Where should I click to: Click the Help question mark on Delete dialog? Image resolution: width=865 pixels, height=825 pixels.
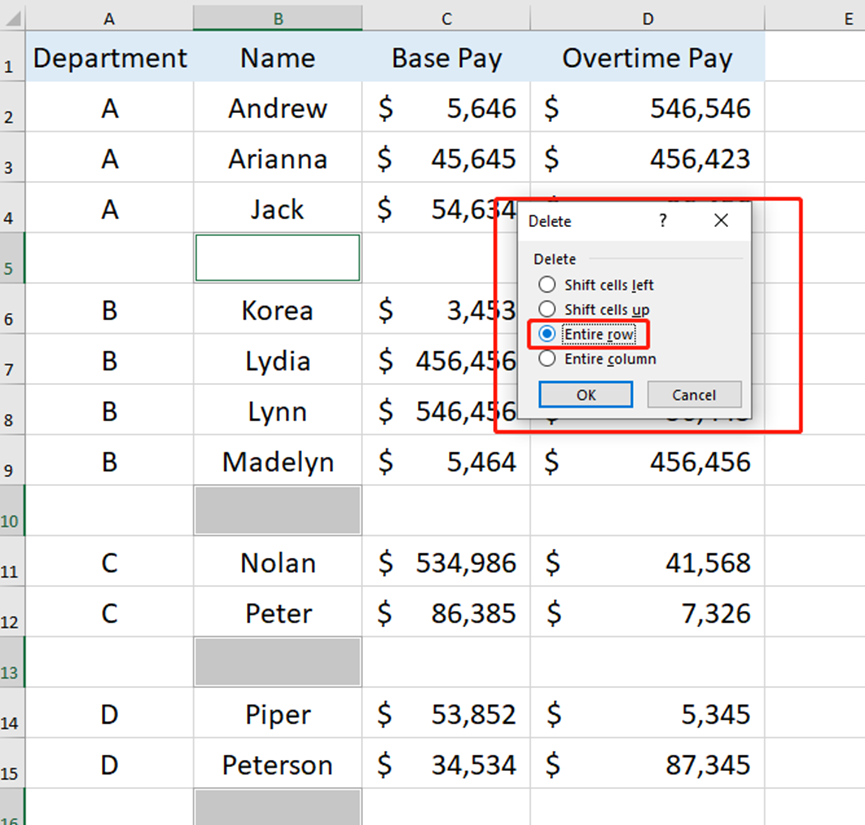click(x=662, y=221)
